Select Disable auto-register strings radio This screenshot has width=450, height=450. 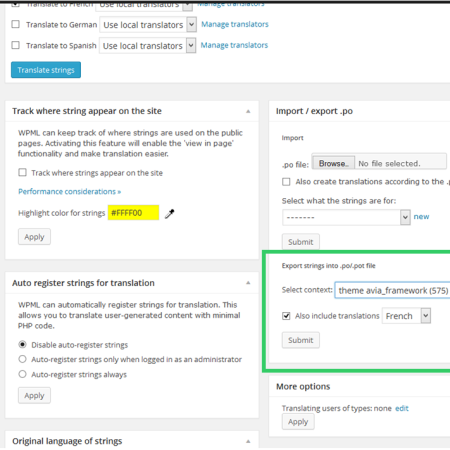click(22, 344)
